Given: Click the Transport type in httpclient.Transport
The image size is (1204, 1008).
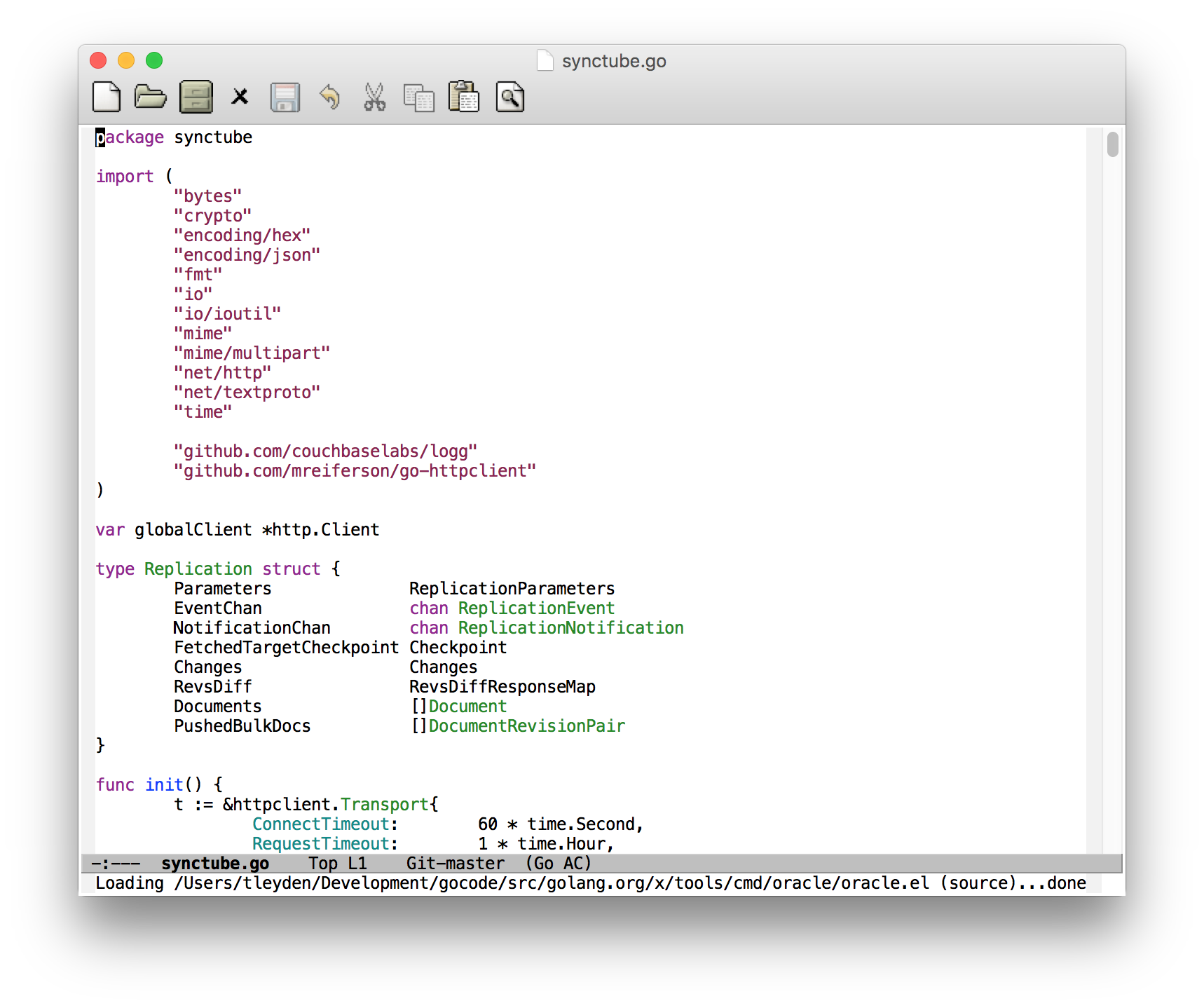Looking at the screenshot, I should pyautogui.click(x=384, y=805).
